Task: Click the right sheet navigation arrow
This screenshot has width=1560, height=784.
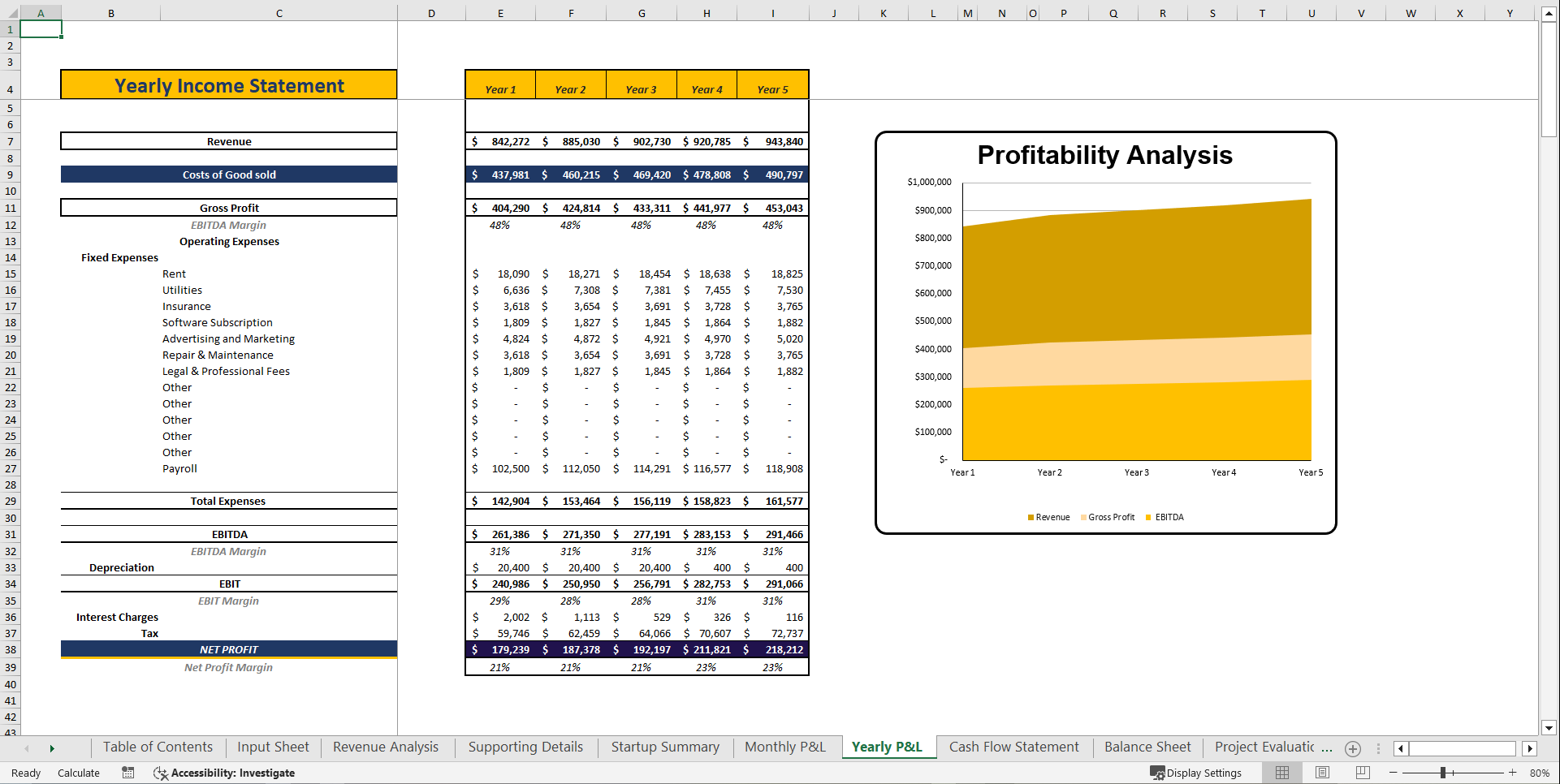Action: 52,748
